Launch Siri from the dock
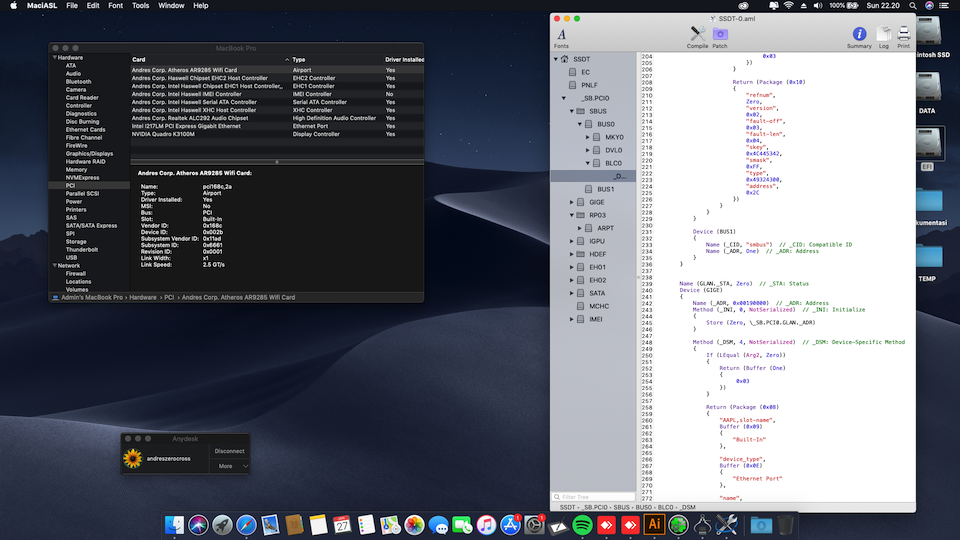960x540 pixels. pyautogui.click(x=198, y=525)
